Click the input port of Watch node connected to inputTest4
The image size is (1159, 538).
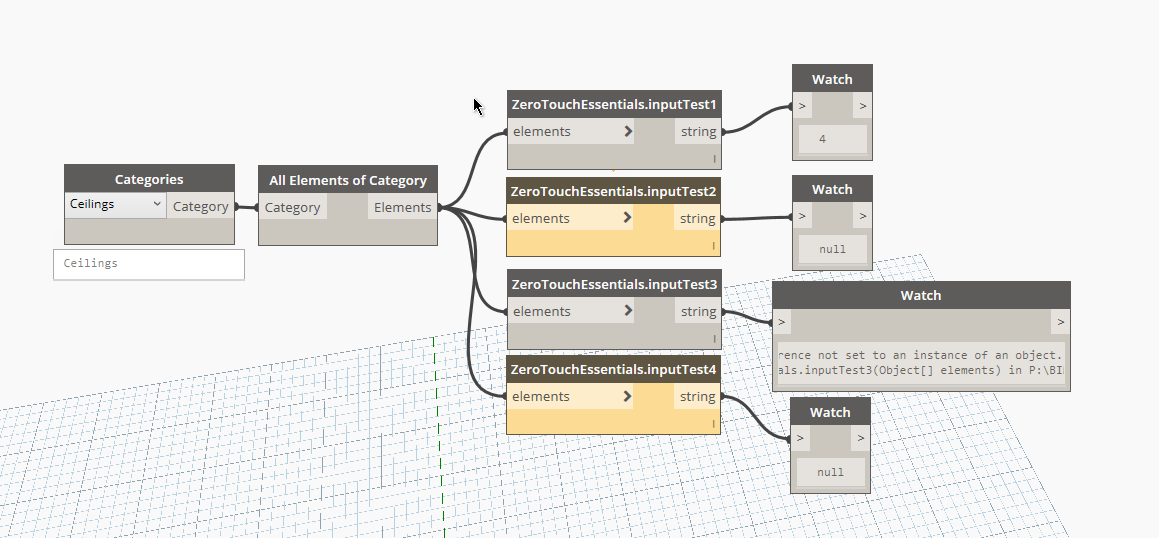coord(801,438)
